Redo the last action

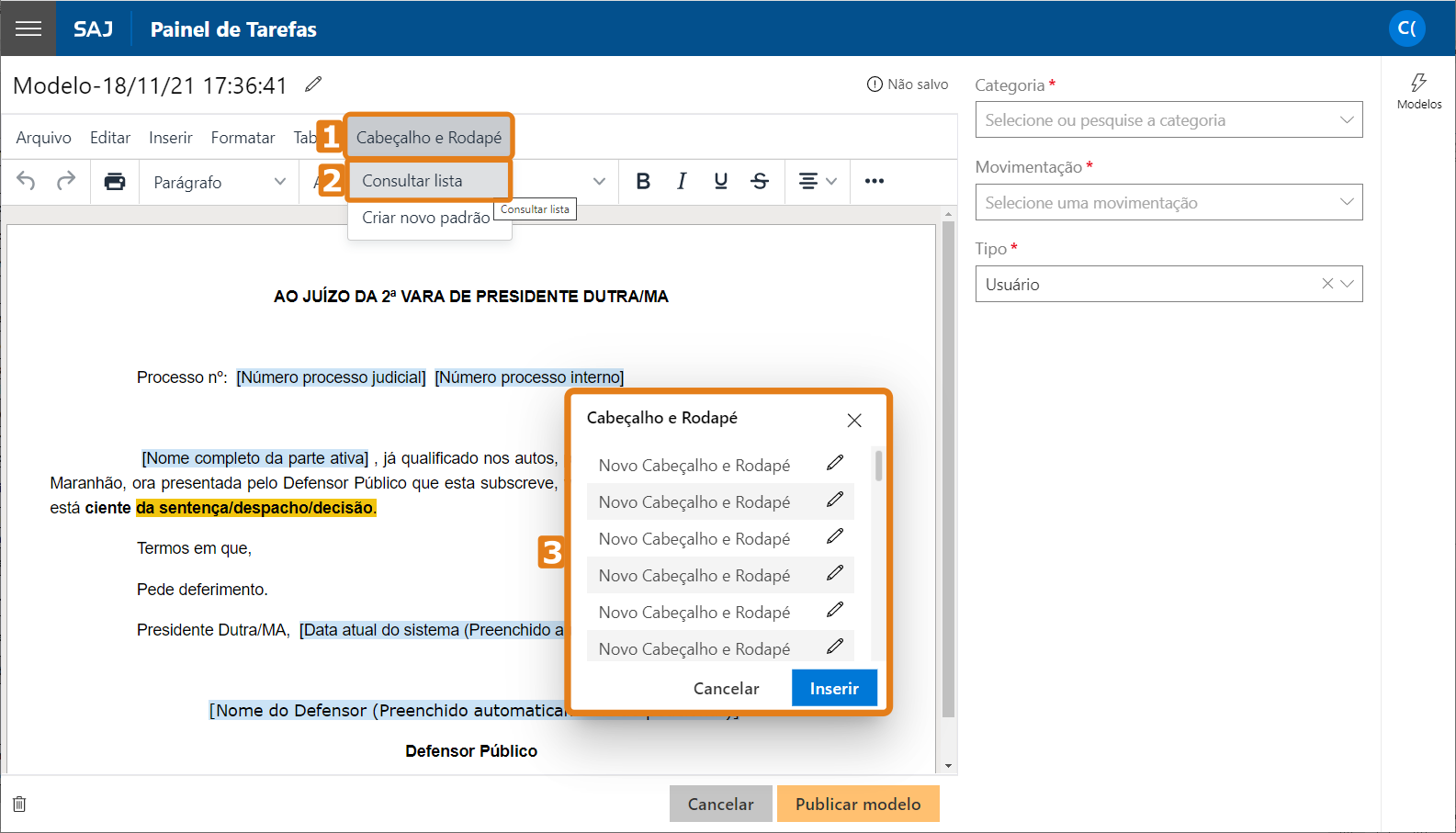click(65, 181)
